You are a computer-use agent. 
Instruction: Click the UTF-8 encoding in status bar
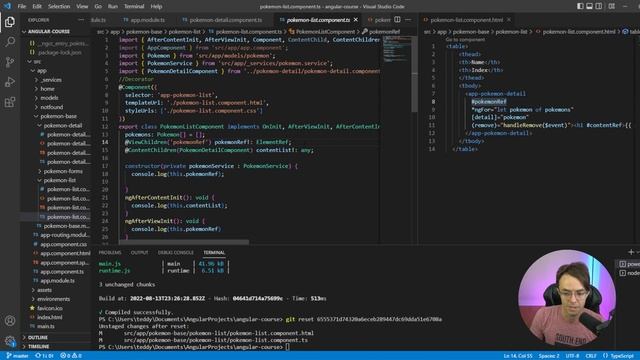[572, 356]
